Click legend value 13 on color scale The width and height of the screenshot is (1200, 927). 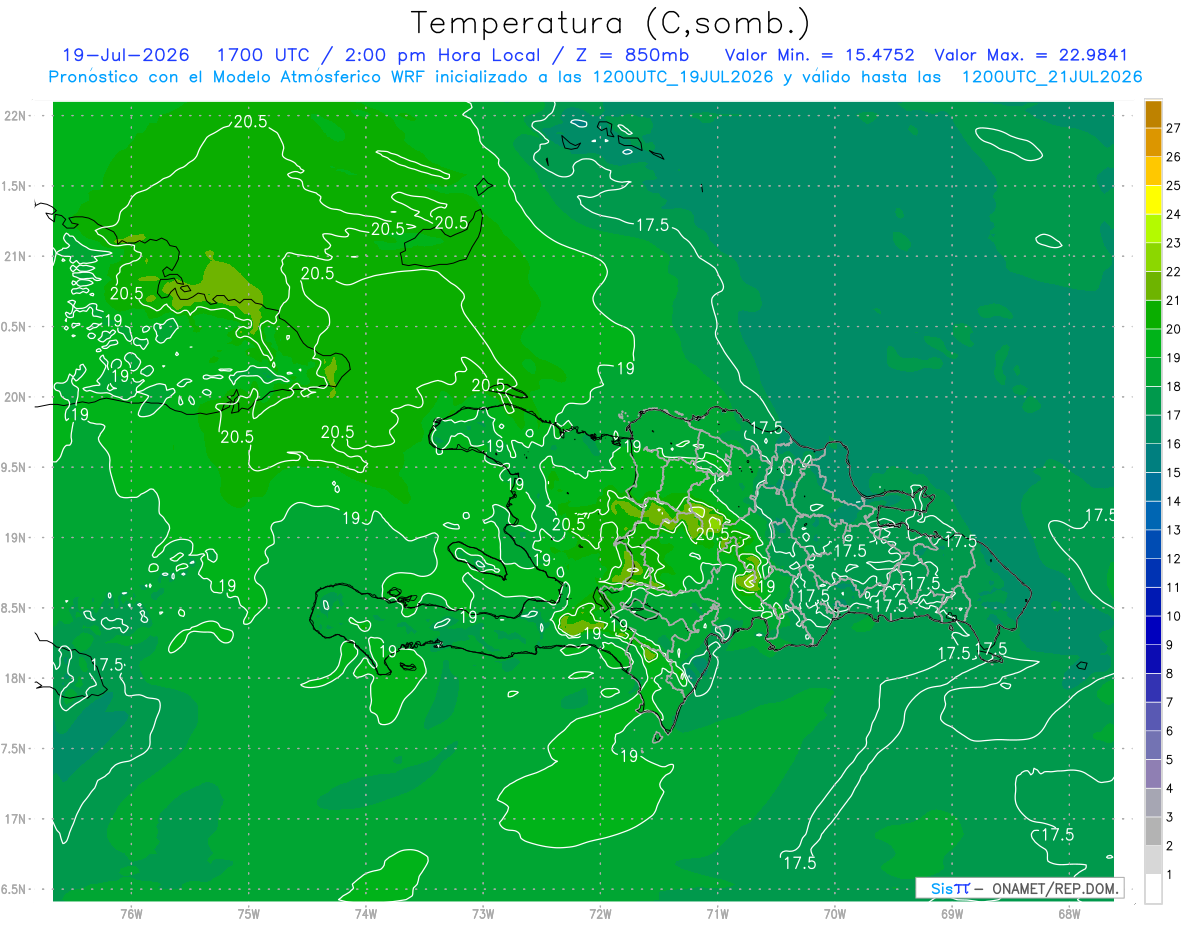pos(1173,530)
